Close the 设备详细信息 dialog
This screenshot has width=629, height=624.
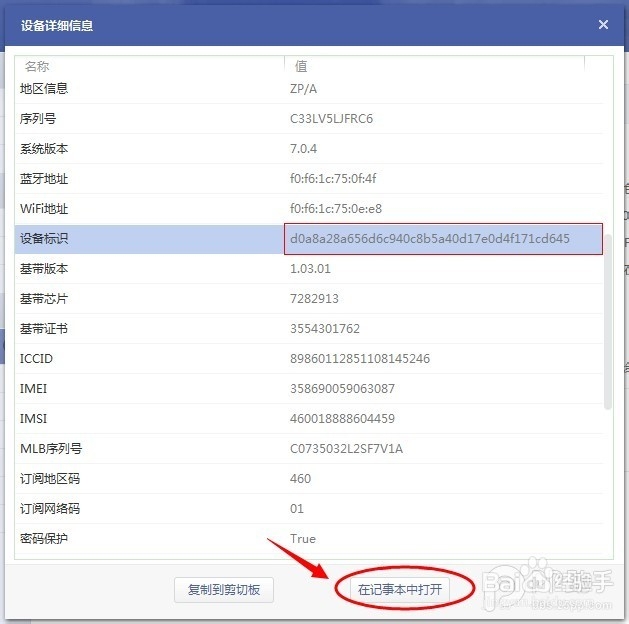pyautogui.click(x=603, y=25)
